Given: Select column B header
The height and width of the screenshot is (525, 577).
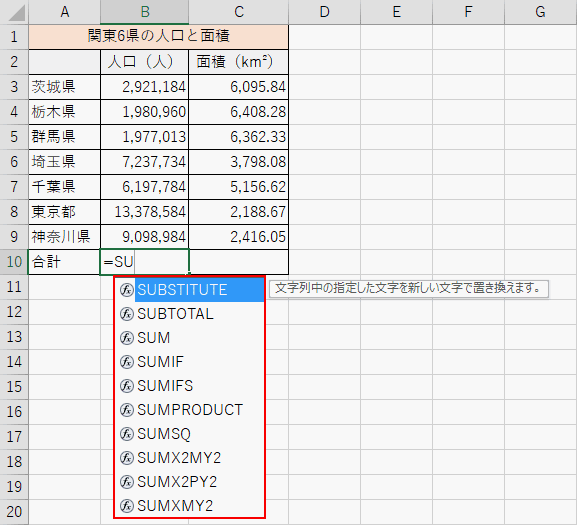Looking at the screenshot, I should [145, 12].
